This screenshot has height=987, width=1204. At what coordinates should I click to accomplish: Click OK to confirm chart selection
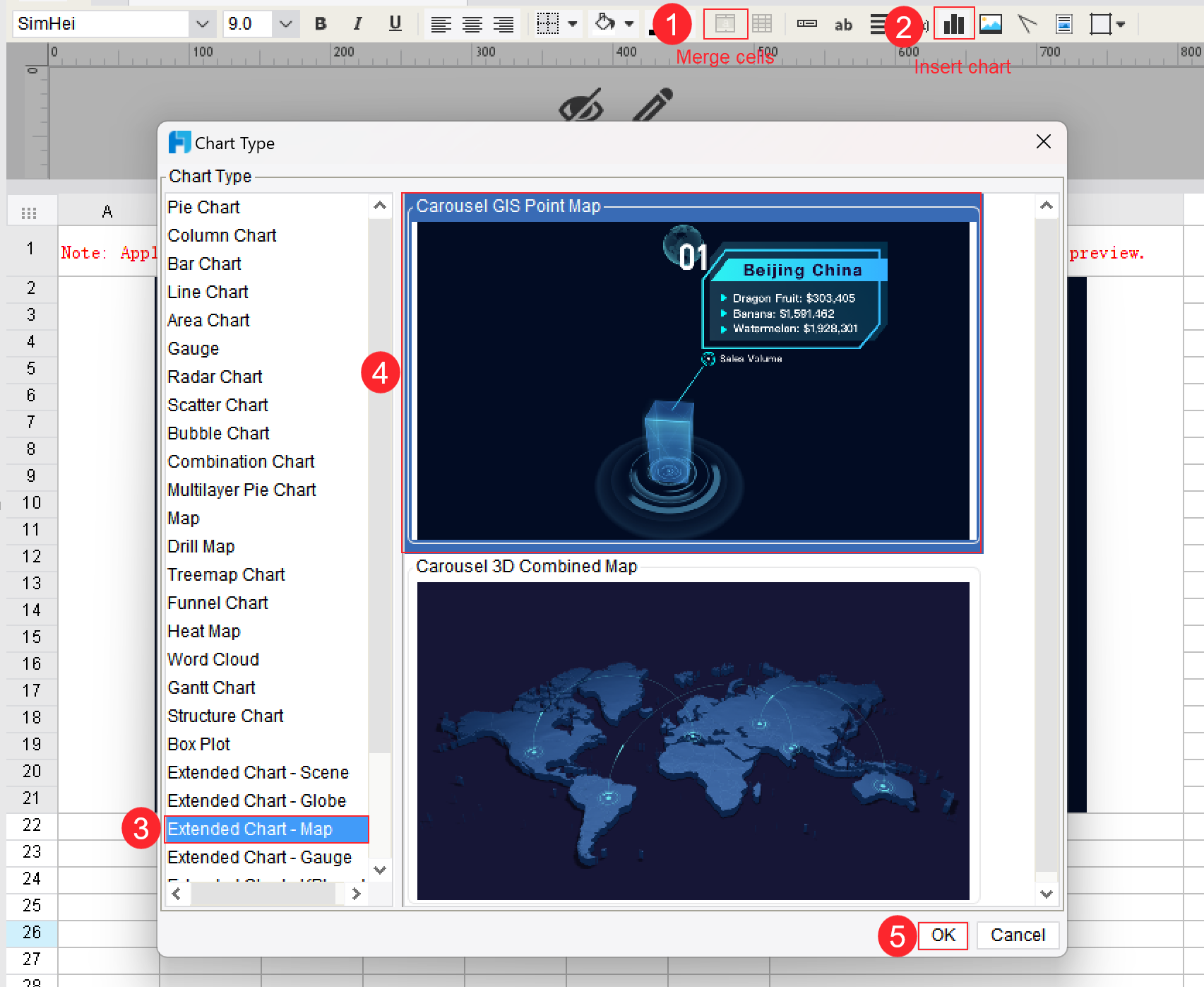tap(943, 935)
